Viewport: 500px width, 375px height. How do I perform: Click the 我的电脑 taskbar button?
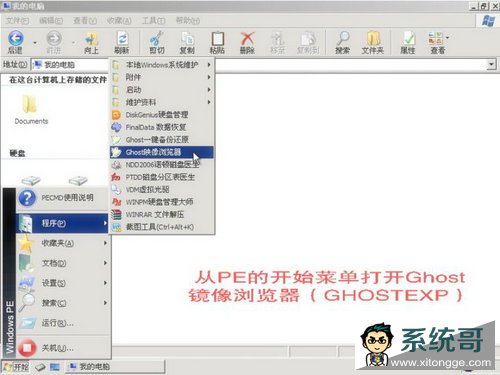[x=115, y=367]
